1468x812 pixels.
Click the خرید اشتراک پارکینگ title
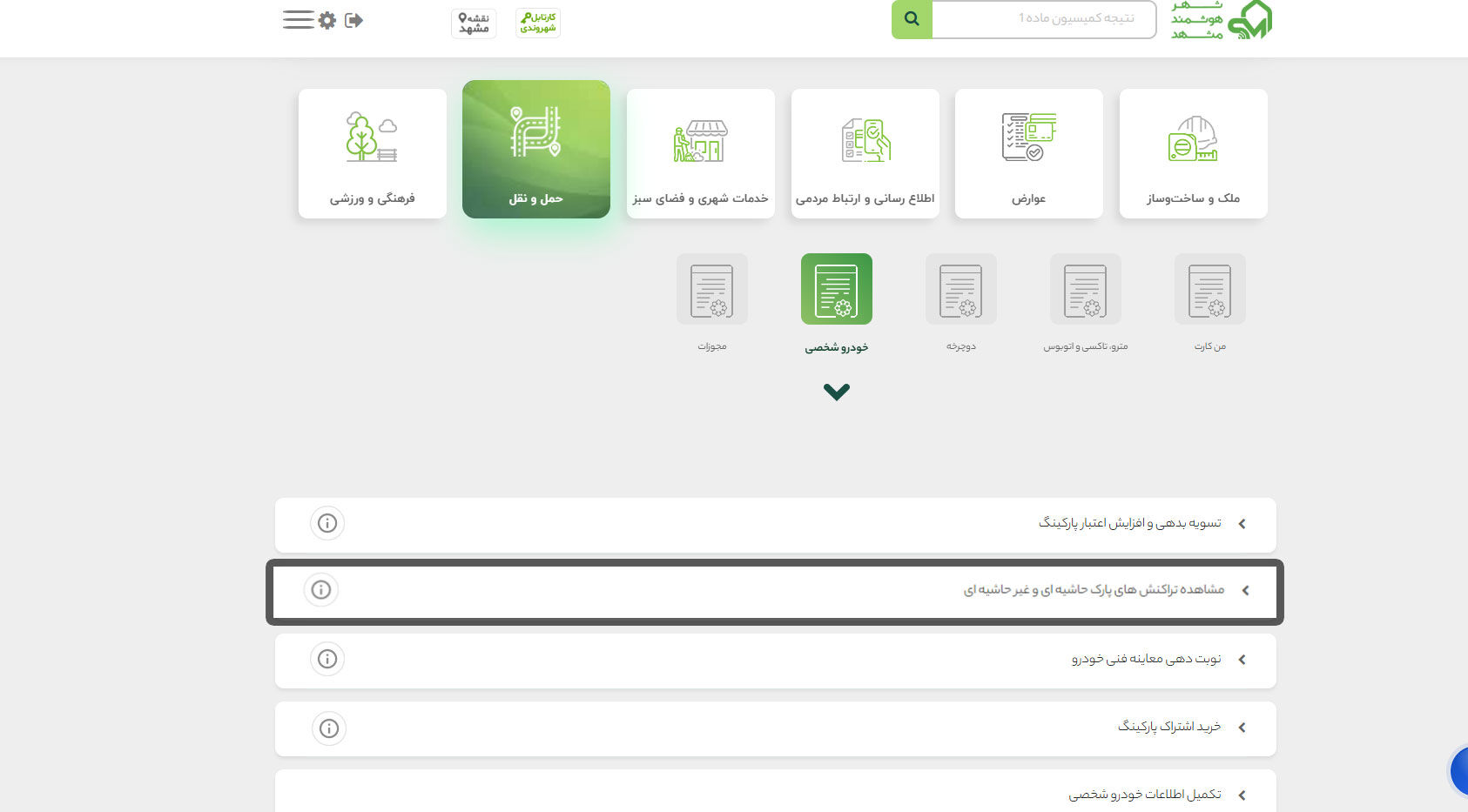coord(1169,727)
